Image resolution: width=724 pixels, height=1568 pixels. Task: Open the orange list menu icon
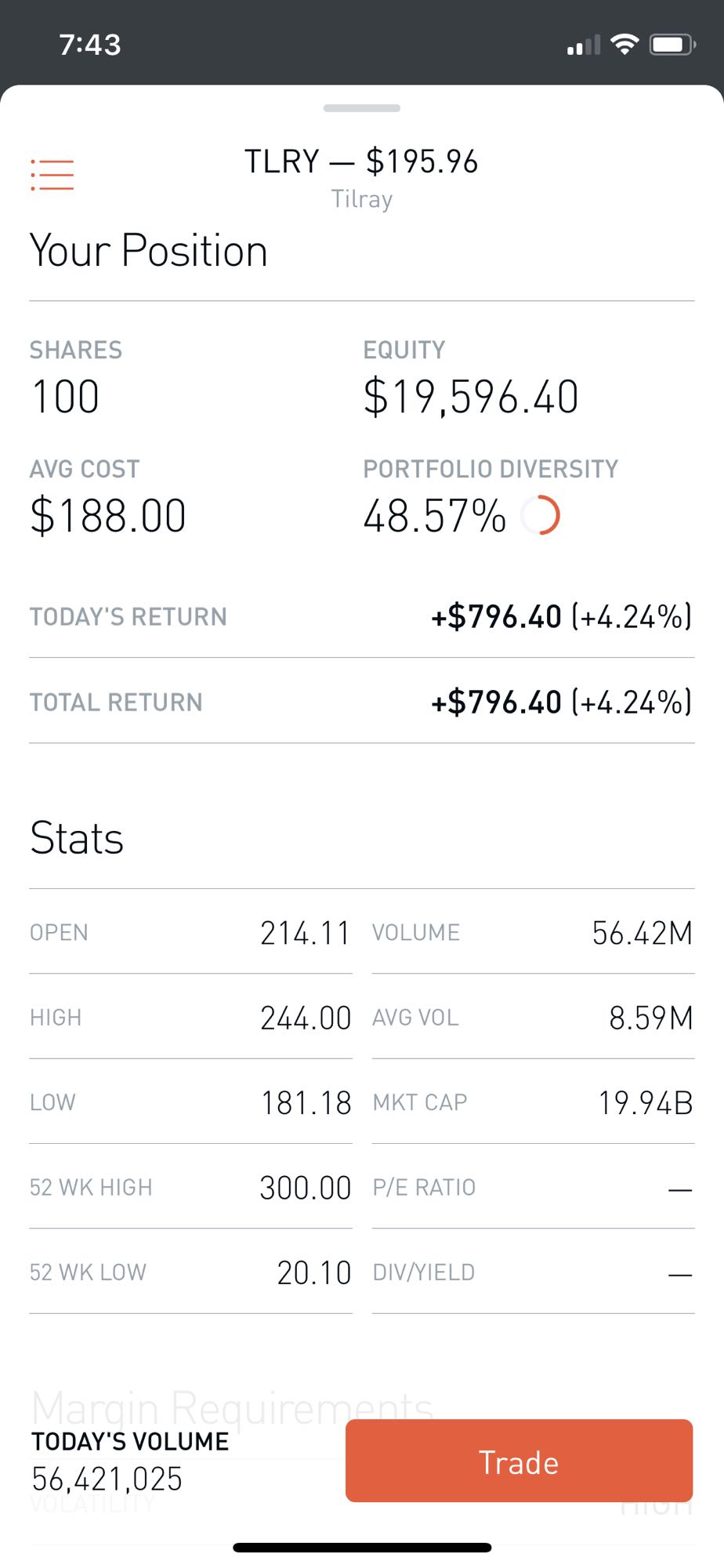point(52,175)
